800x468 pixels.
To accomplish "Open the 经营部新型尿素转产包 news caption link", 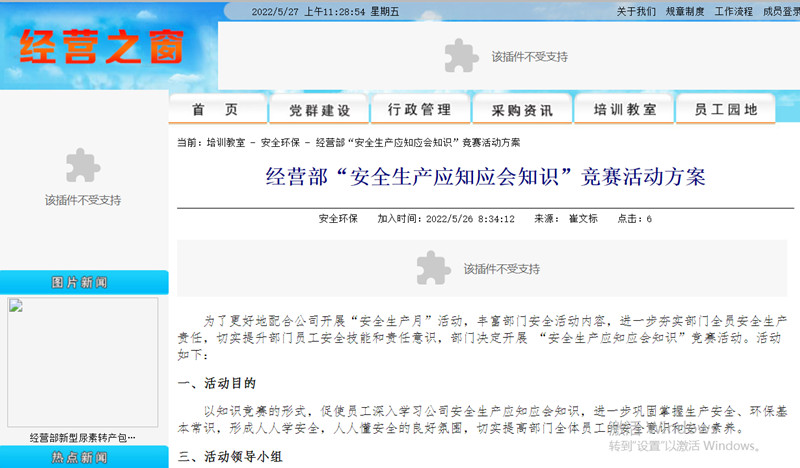I will coord(82,438).
